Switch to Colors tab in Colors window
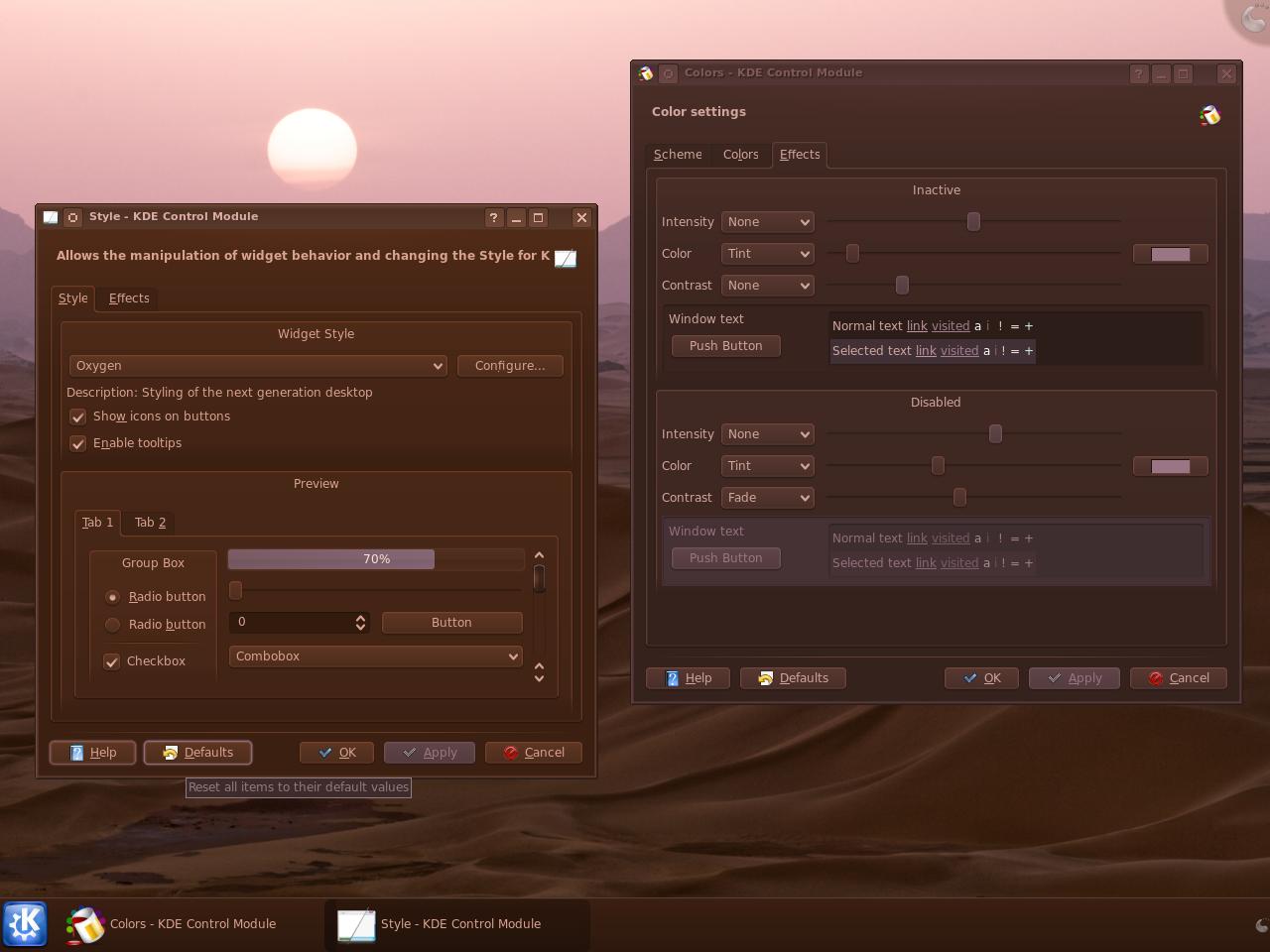 (x=740, y=155)
